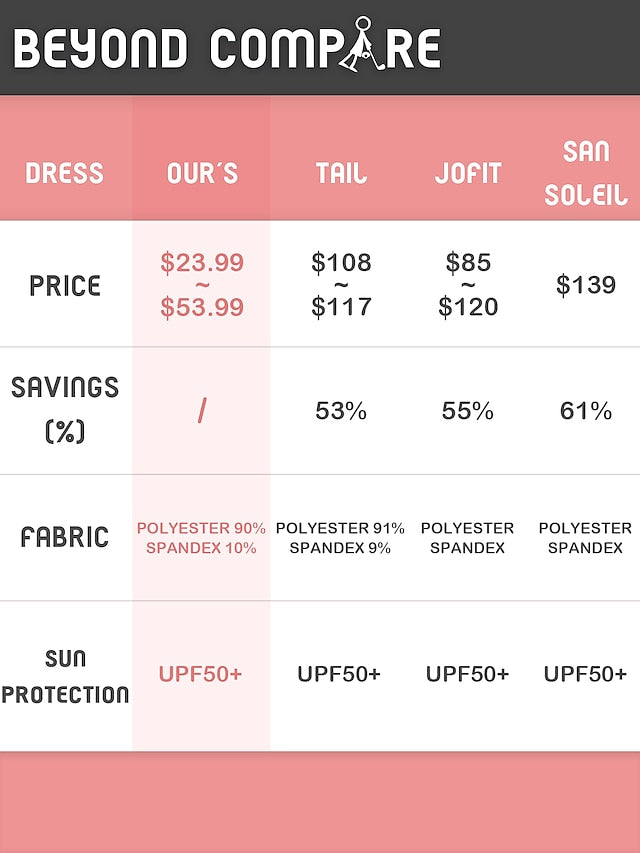
Task: Click the SAVINGS (%) row label
Action: coord(65,409)
